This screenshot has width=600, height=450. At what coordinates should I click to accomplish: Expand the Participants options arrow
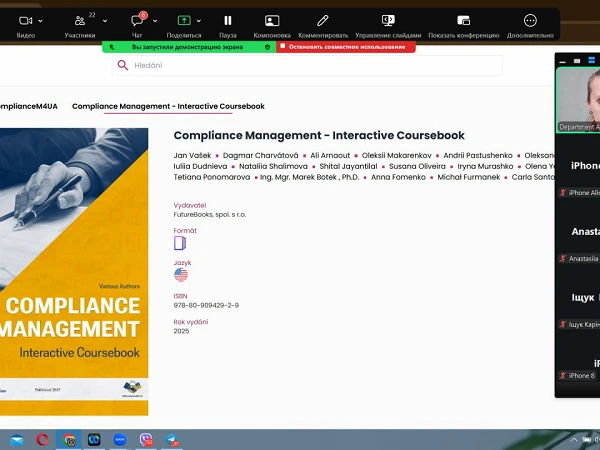tap(105, 20)
